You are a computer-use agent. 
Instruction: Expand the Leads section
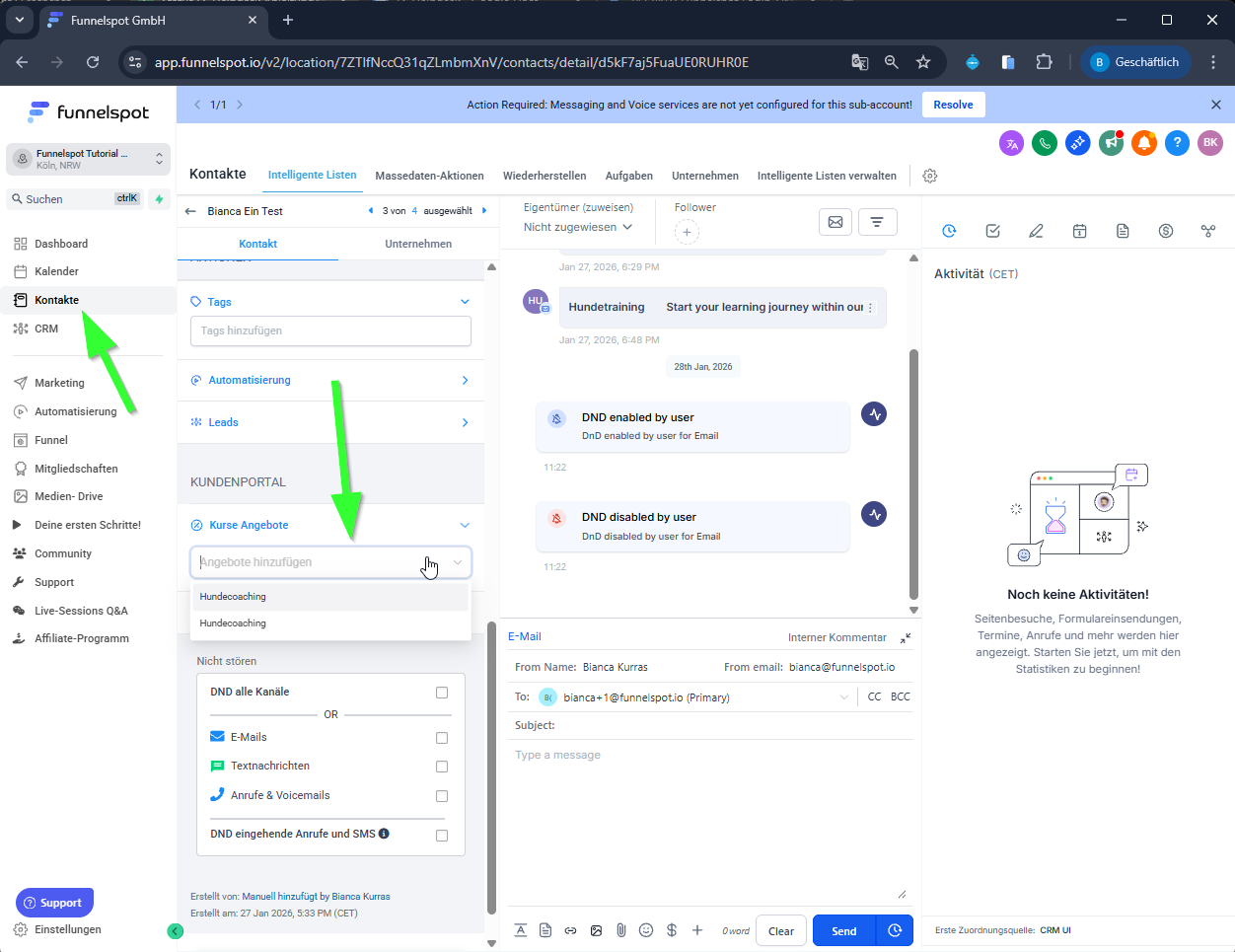(466, 423)
